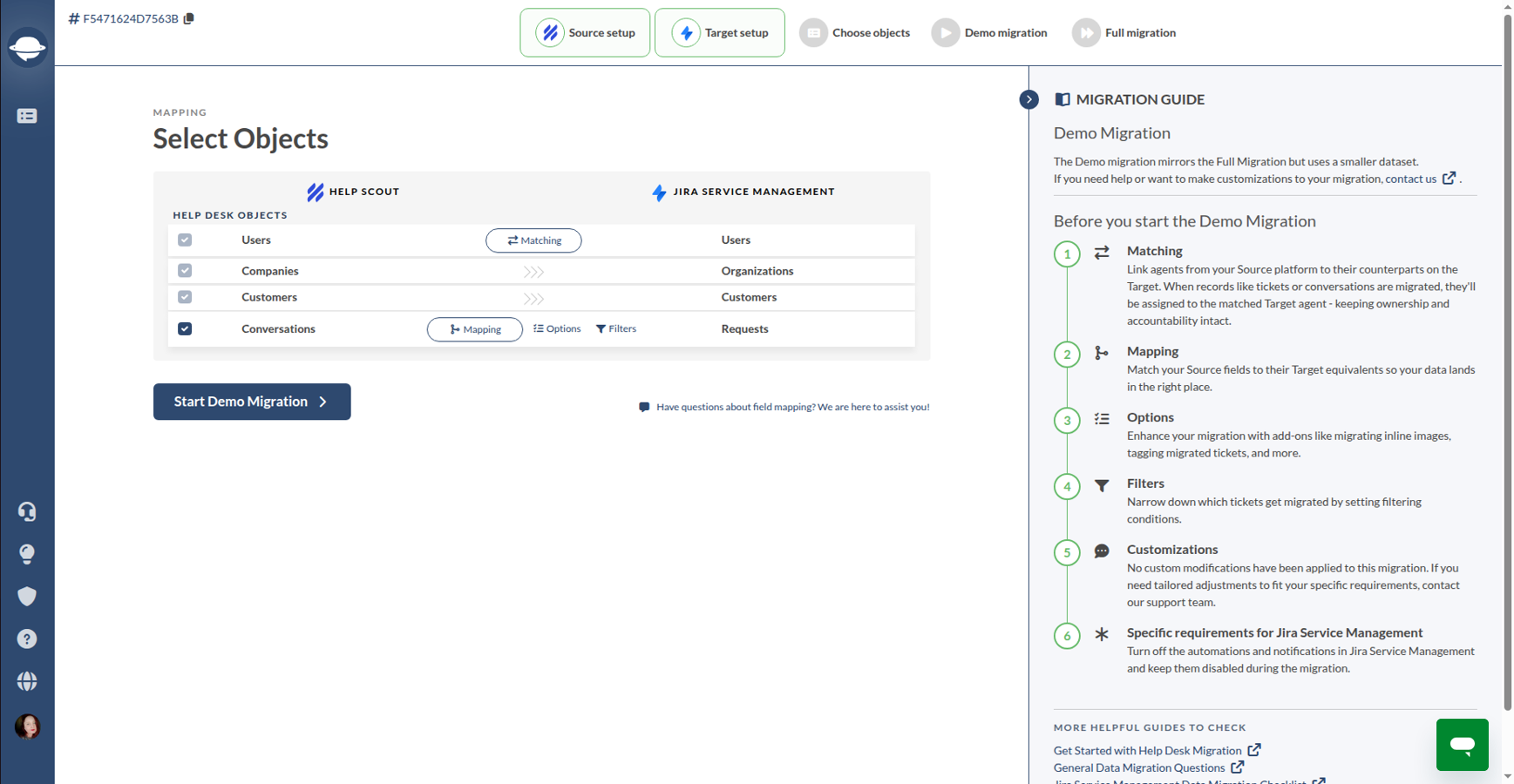Screen dimensions: 1514x784
Task: Go to Demo migration step
Action: (x=989, y=33)
